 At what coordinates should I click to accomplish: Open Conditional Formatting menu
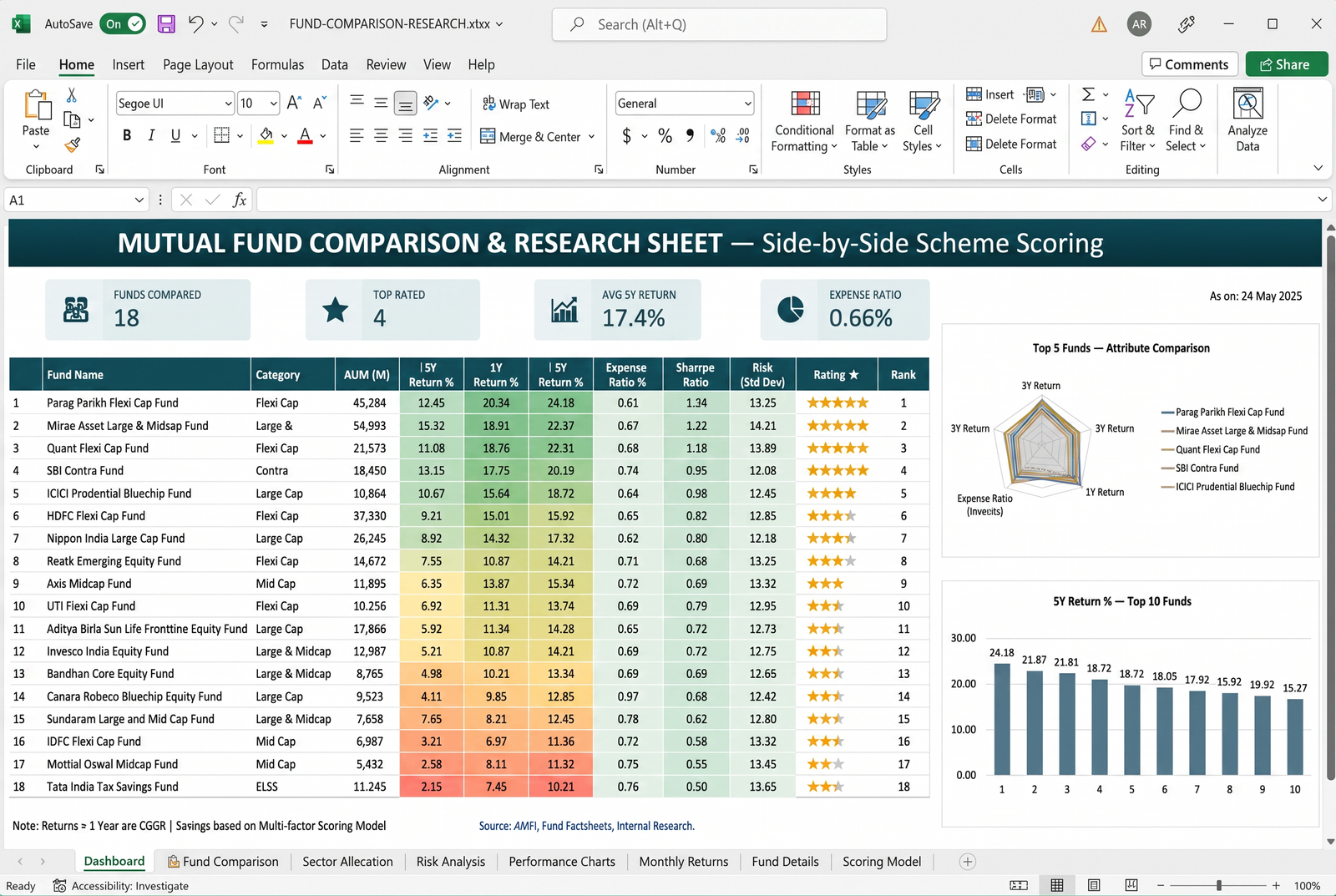coord(804,121)
